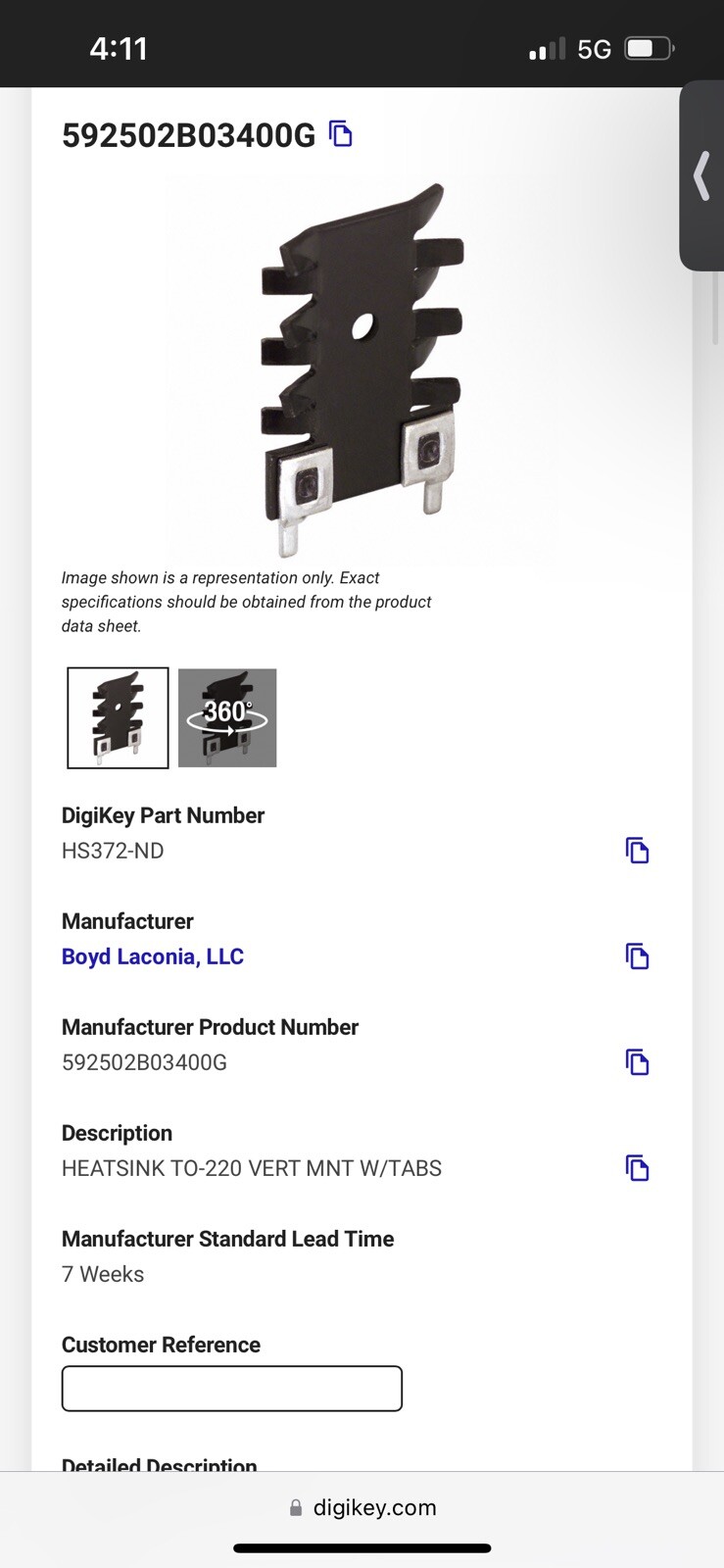
Task: Select the first heatsink product thumbnail
Action: (118, 717)
